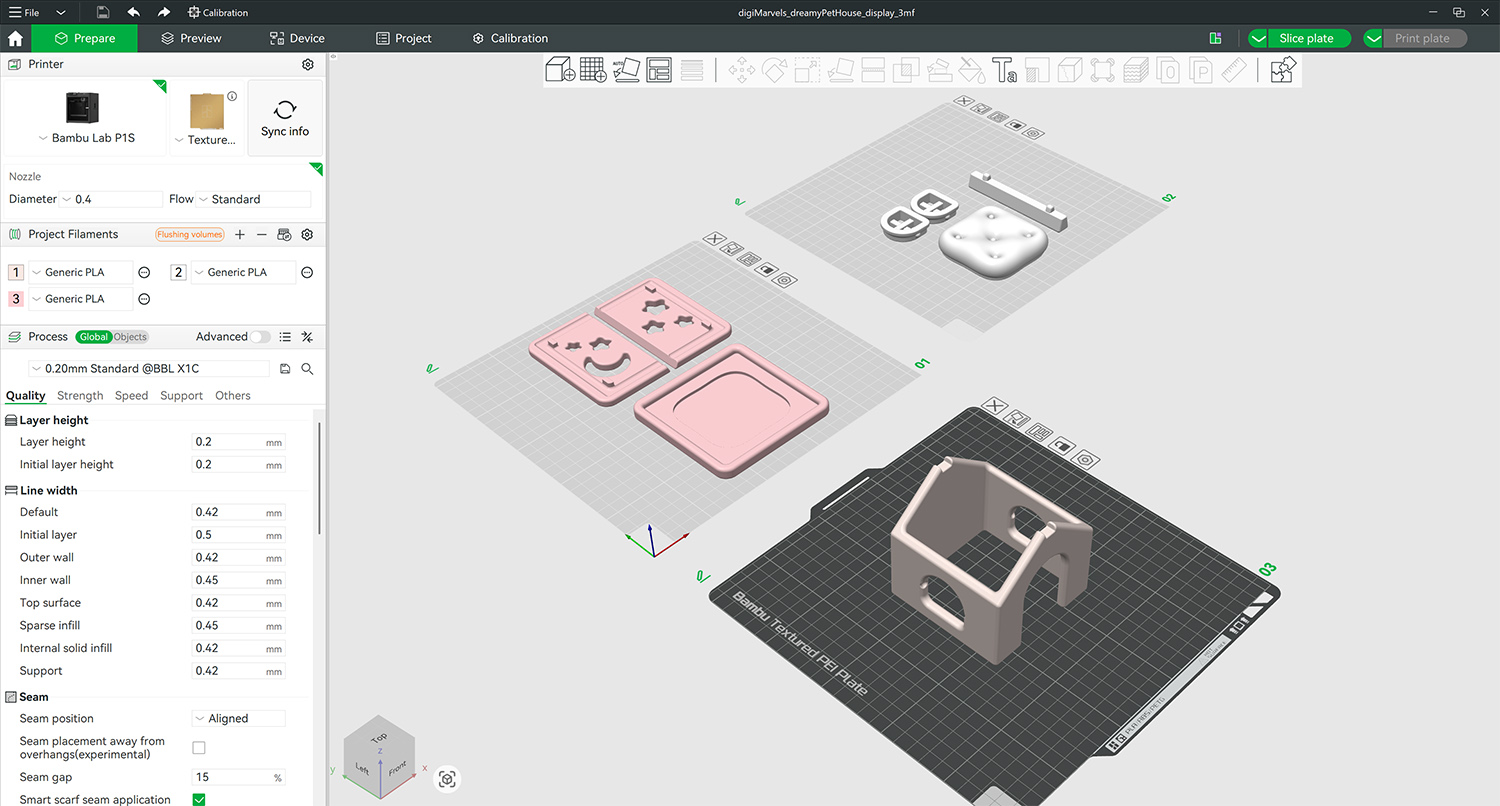Open the Text shape tool
The image size is (1500, 806).
(1004, 70)
